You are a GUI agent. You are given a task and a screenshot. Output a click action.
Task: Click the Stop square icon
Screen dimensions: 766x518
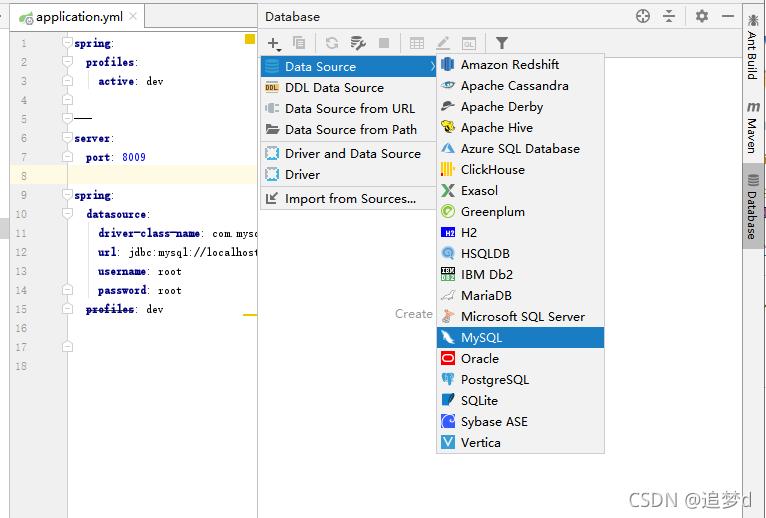point(384,43)
